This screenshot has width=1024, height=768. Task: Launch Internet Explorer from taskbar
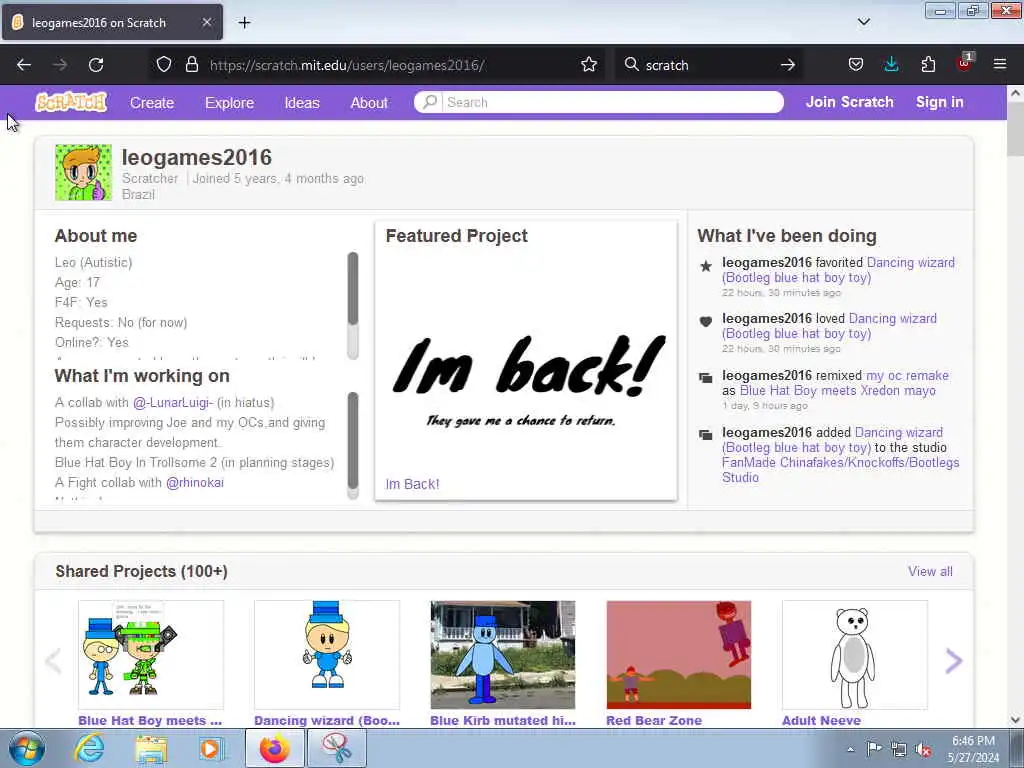89,748
